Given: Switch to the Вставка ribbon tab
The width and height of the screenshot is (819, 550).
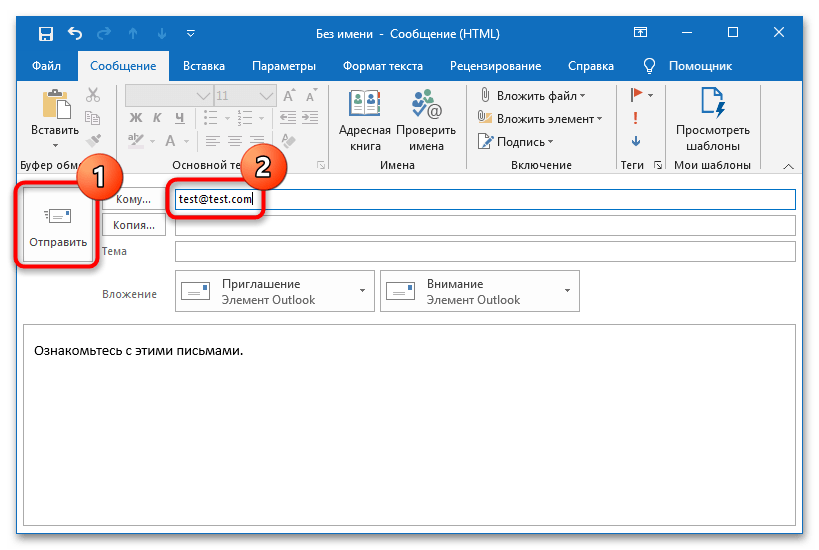Looking at the screenshot, I should coord(204,66).
